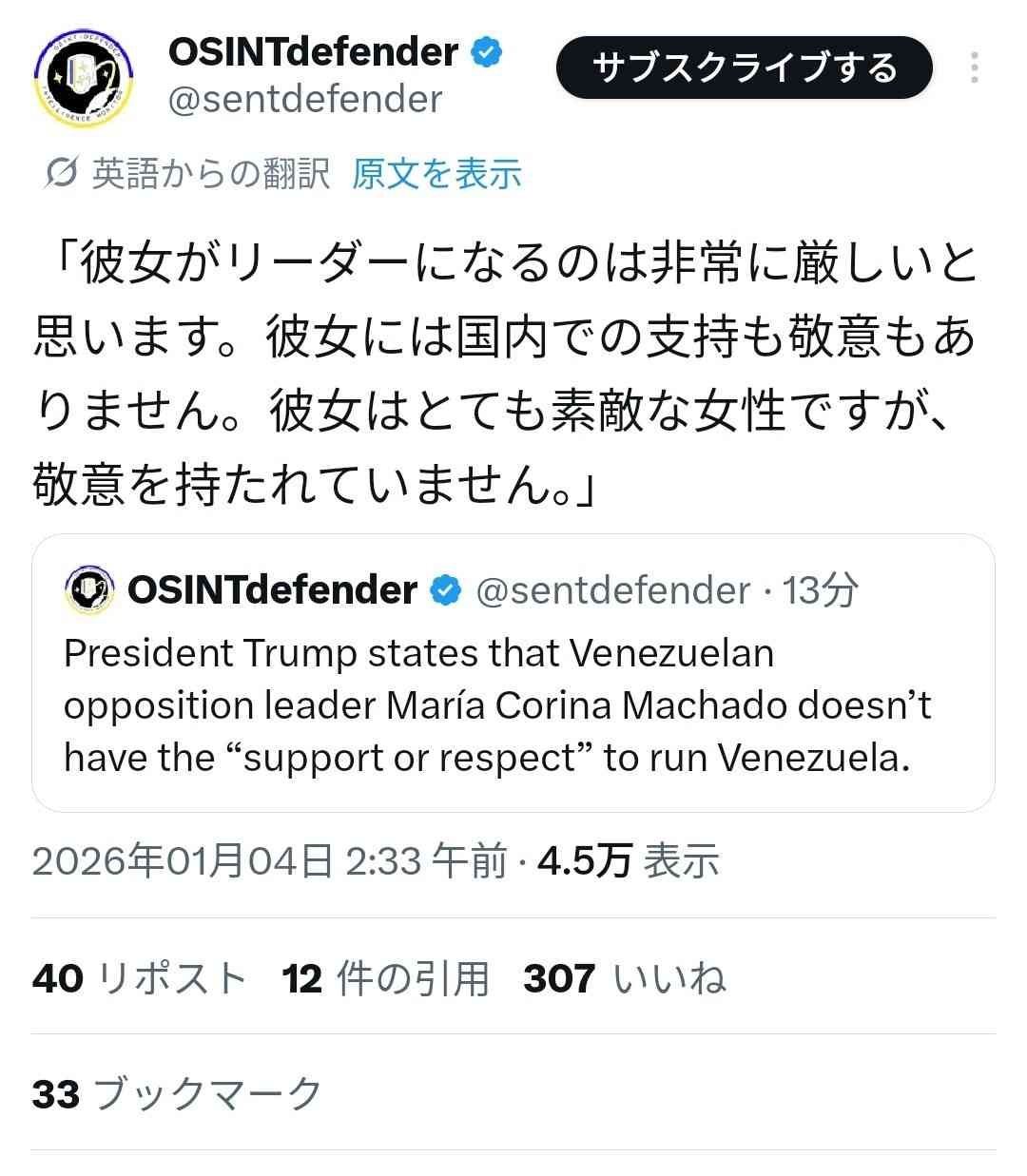Open the 12 件の引用 quotes list

(385, 978)
